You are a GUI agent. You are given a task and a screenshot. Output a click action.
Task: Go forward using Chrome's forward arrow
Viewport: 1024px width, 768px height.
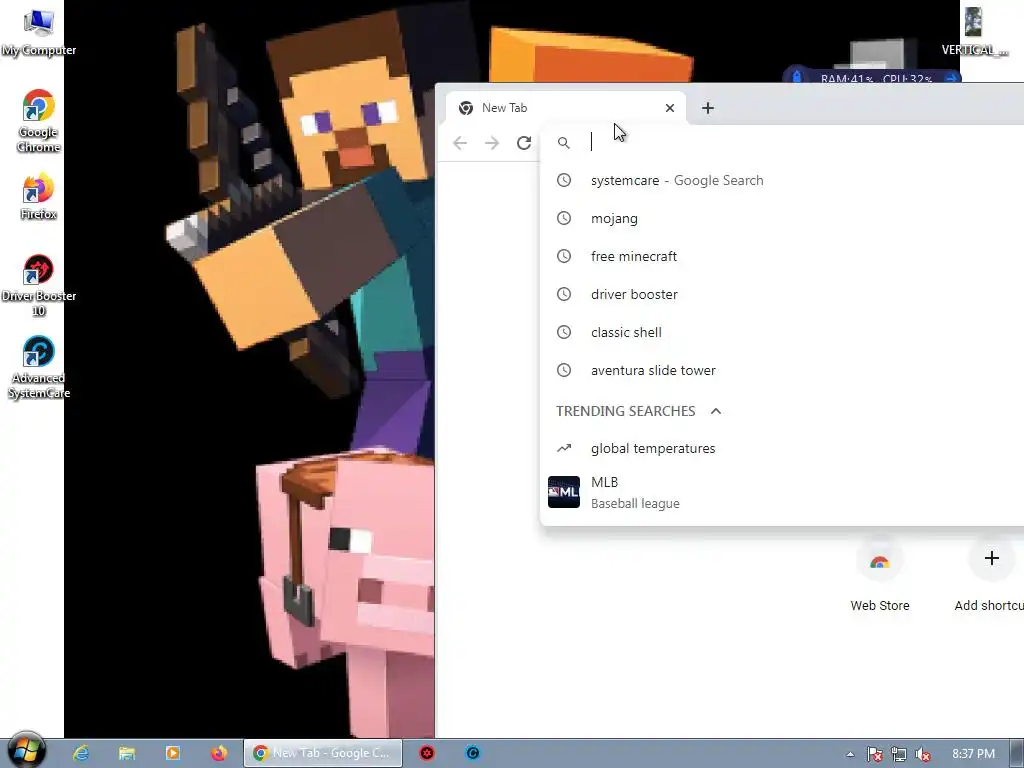(x=492, y=142)
